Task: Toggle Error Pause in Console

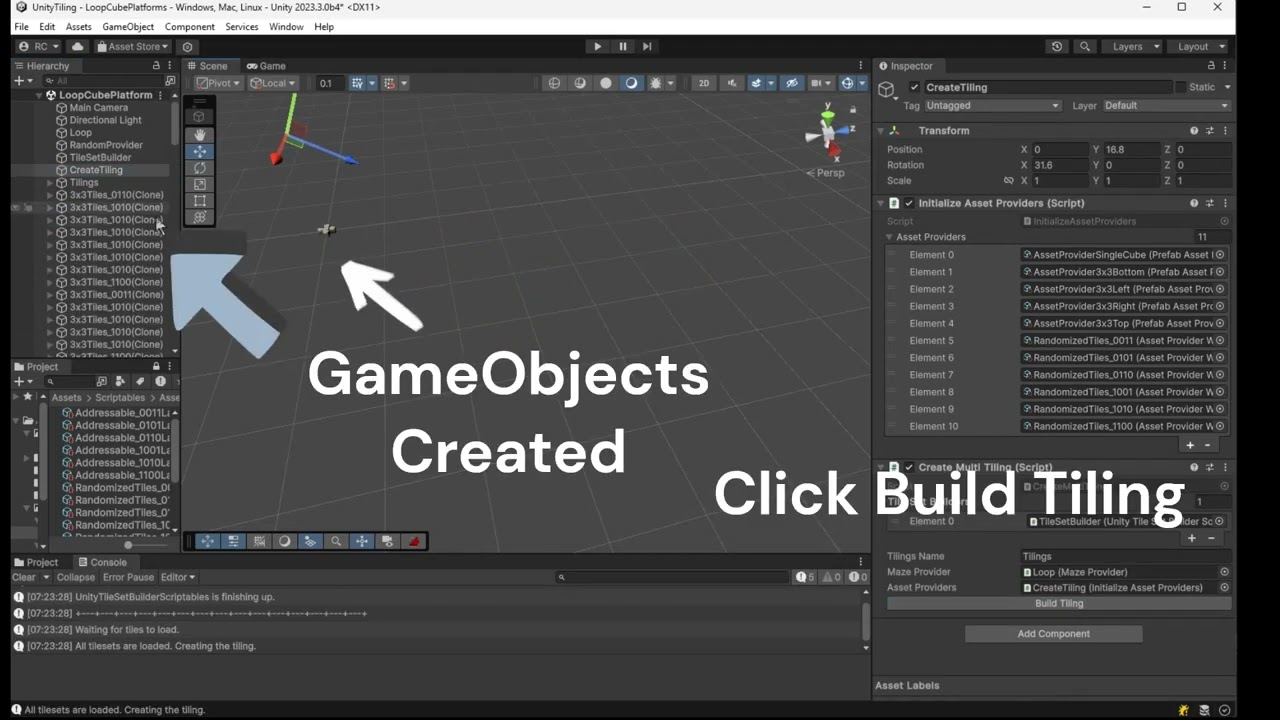Action: point(128,577)
